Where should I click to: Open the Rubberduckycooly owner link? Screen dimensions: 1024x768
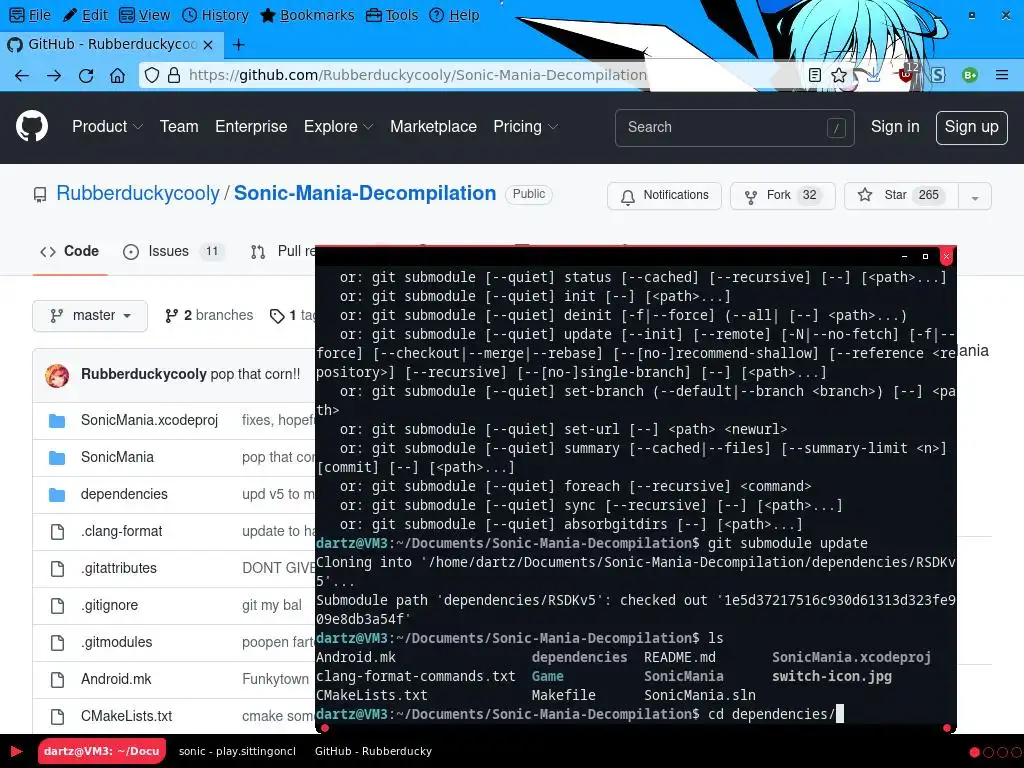(138, 193)
